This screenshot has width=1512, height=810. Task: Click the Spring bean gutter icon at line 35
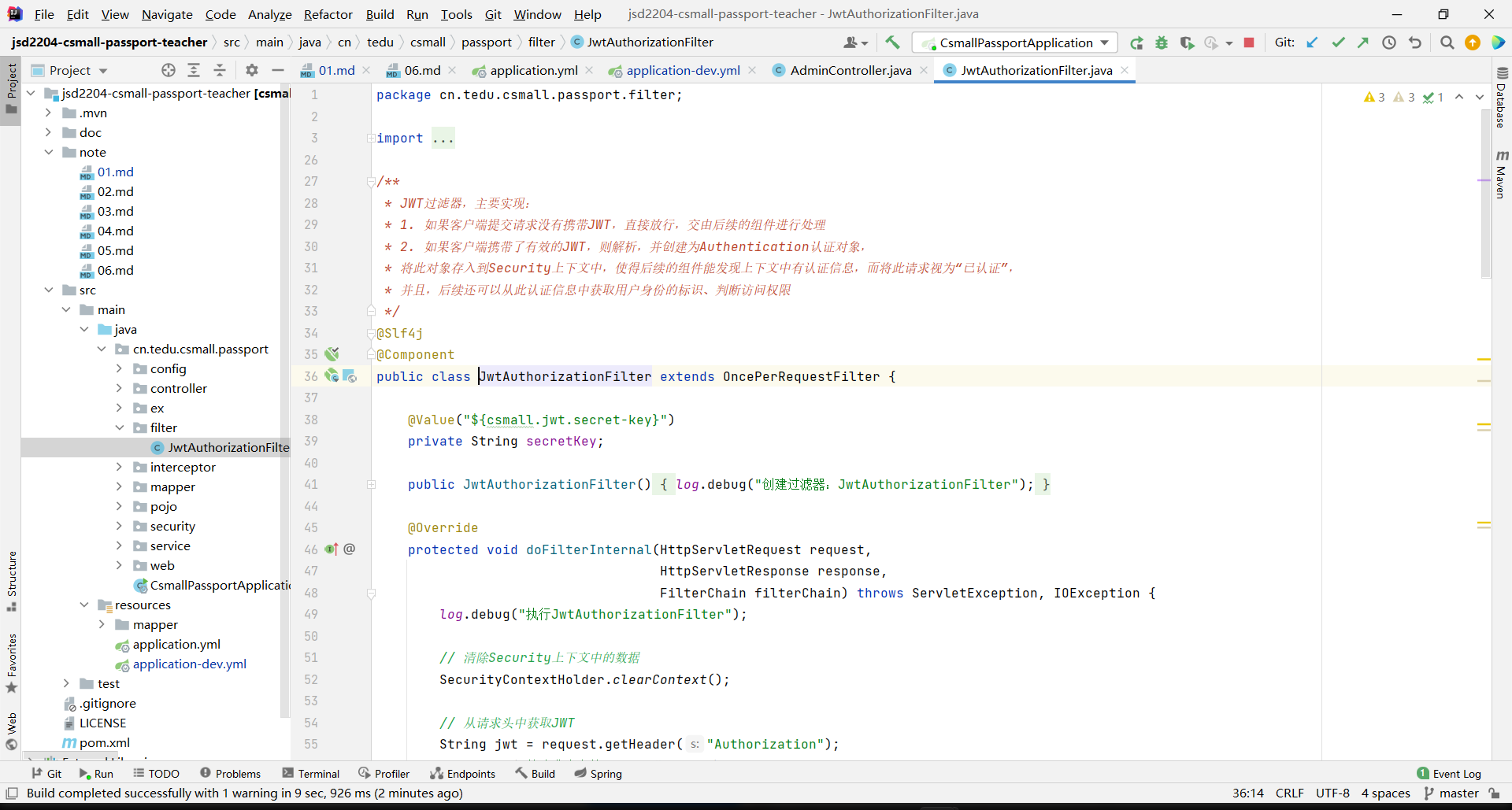[332, 354]
